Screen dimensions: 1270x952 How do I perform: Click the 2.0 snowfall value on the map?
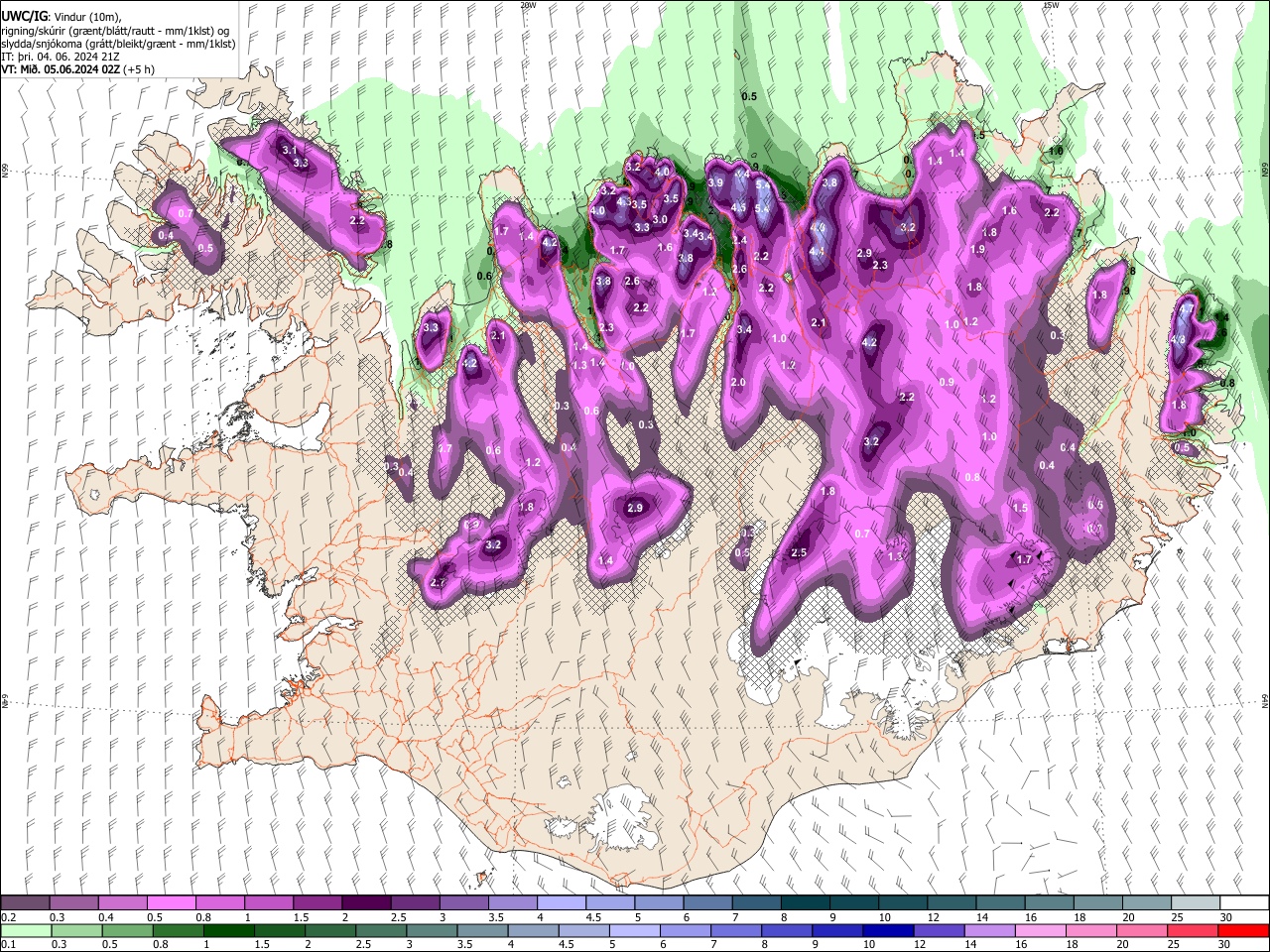[x=738, y=383]
